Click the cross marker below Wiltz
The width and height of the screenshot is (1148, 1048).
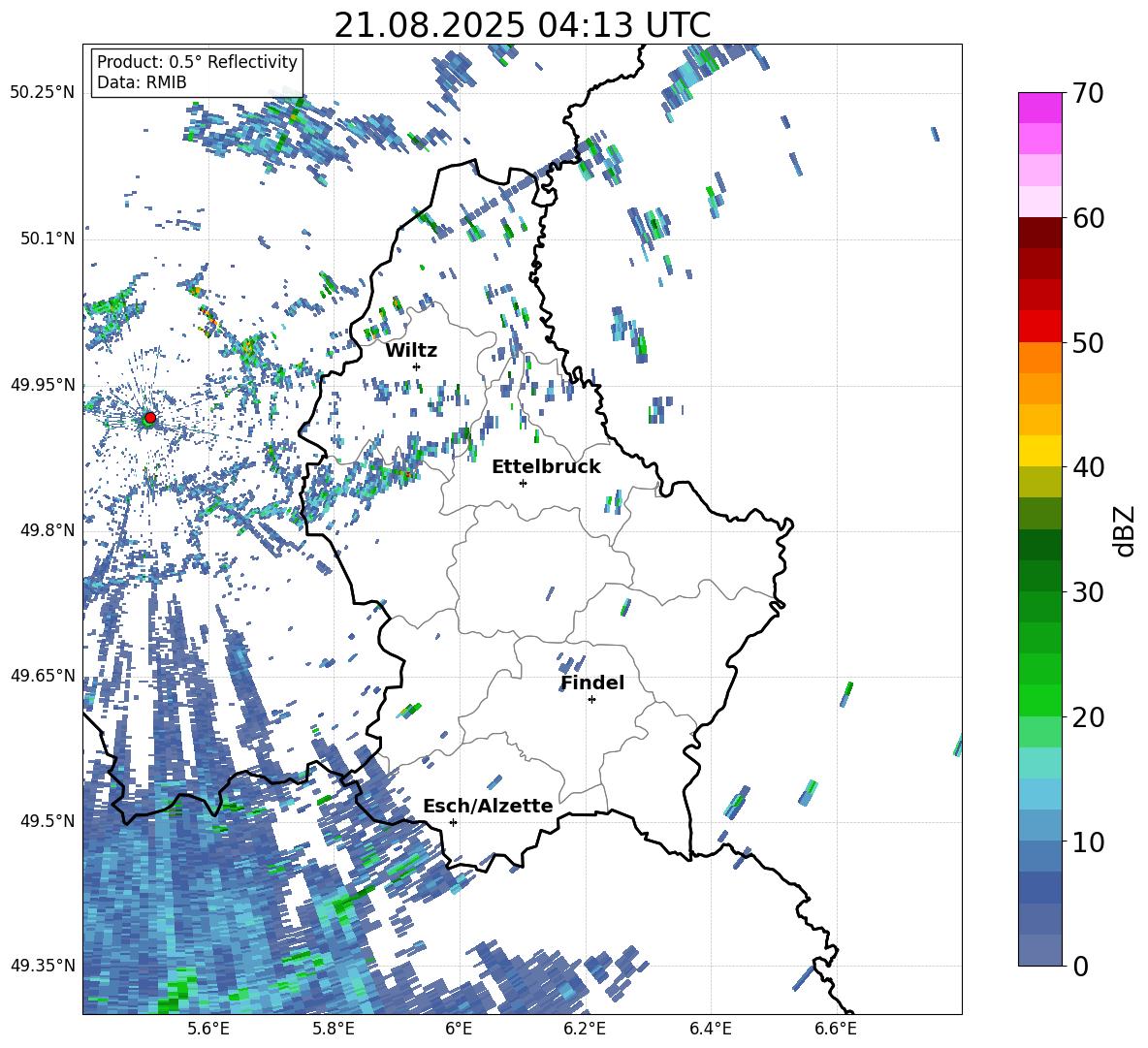click(x=417, y=366)
